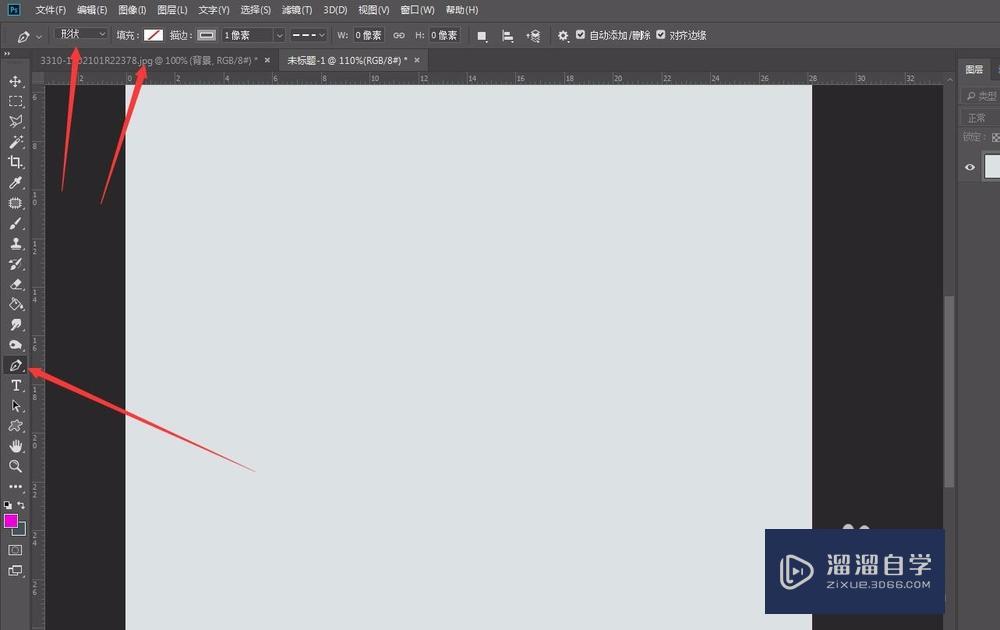The width and height of the screenshot is (1000, 630).
Task: Open the Select menu
Action: tap(255, 10)
